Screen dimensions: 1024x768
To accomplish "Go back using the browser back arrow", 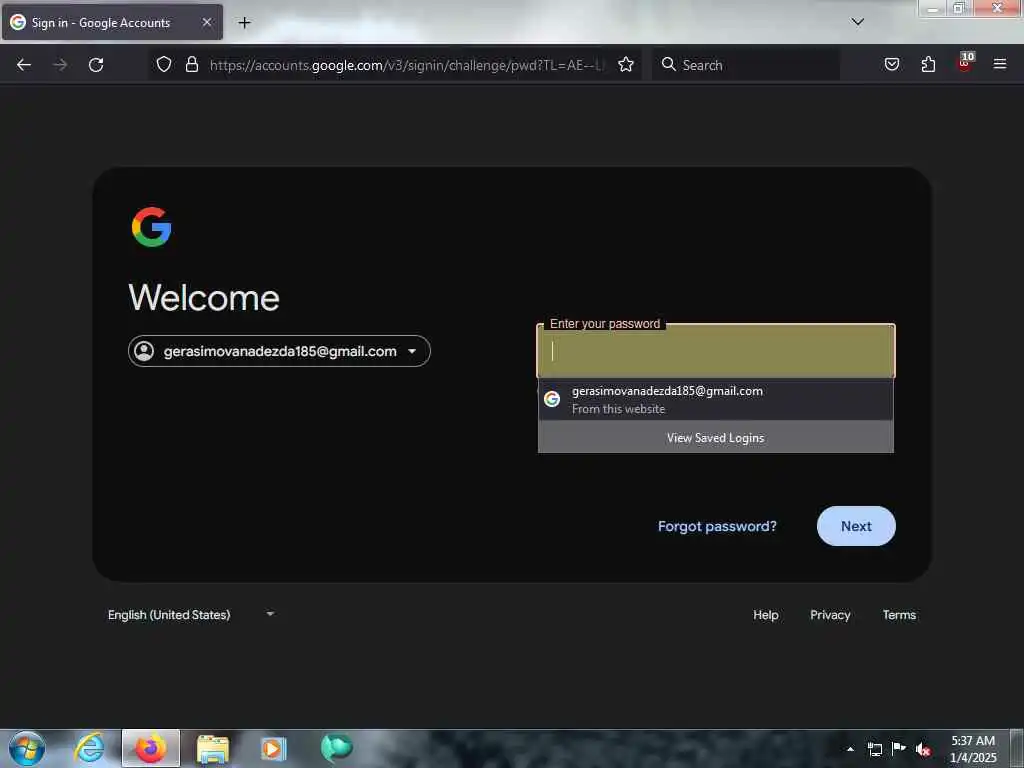I will 24,65.
